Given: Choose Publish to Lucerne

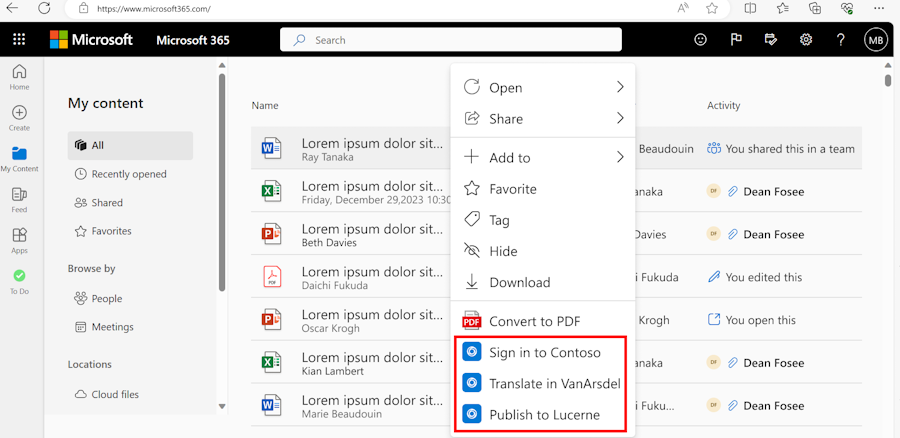Looking at the screenshot, I should [x=543, y=414].
